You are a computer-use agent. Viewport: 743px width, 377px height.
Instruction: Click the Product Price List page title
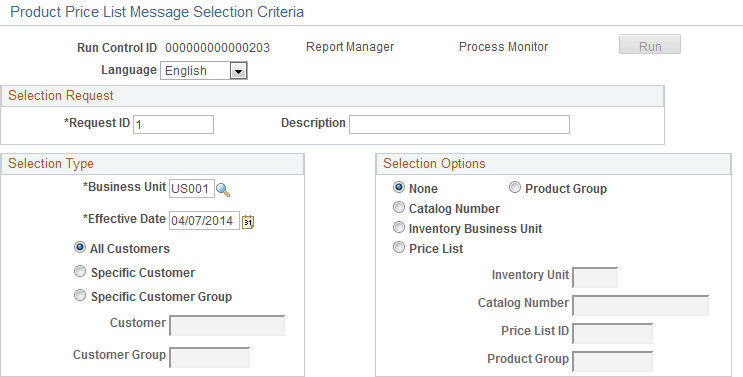[x=157, y=12]
